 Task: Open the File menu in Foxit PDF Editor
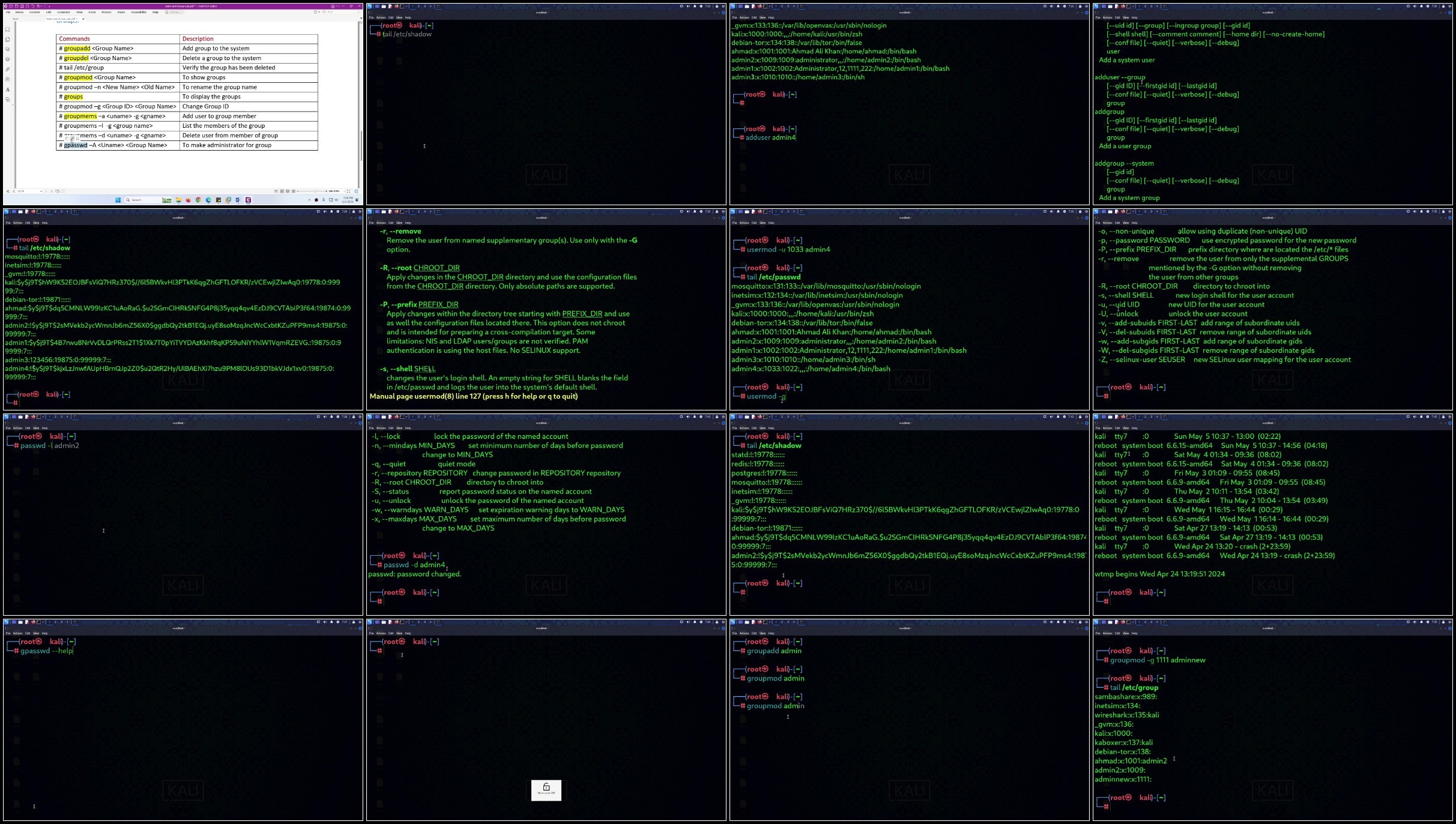8,12
